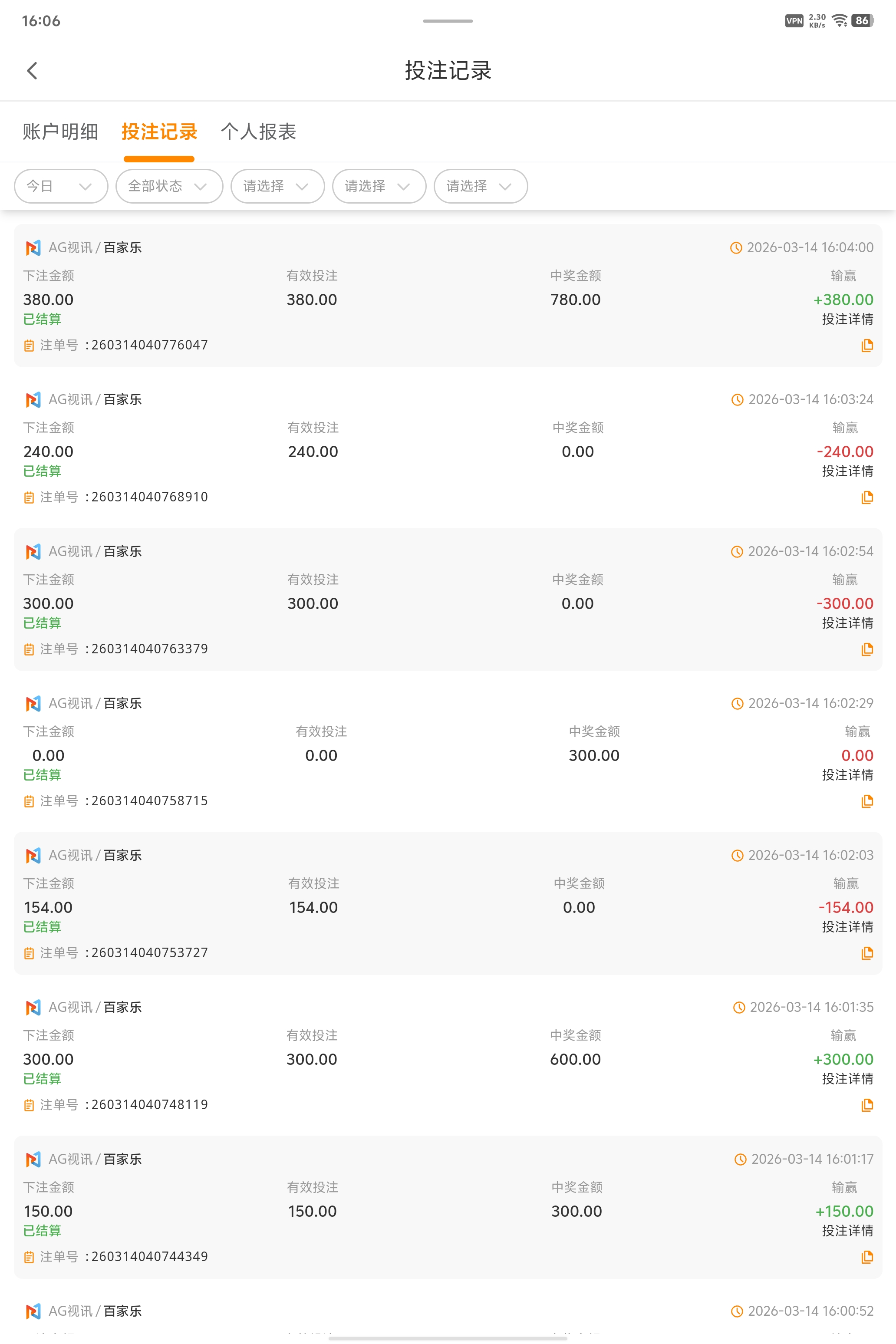Tap the VPN status bar icon
Viewport: 896px width, 1344px height.
click(x=794, y=21)
